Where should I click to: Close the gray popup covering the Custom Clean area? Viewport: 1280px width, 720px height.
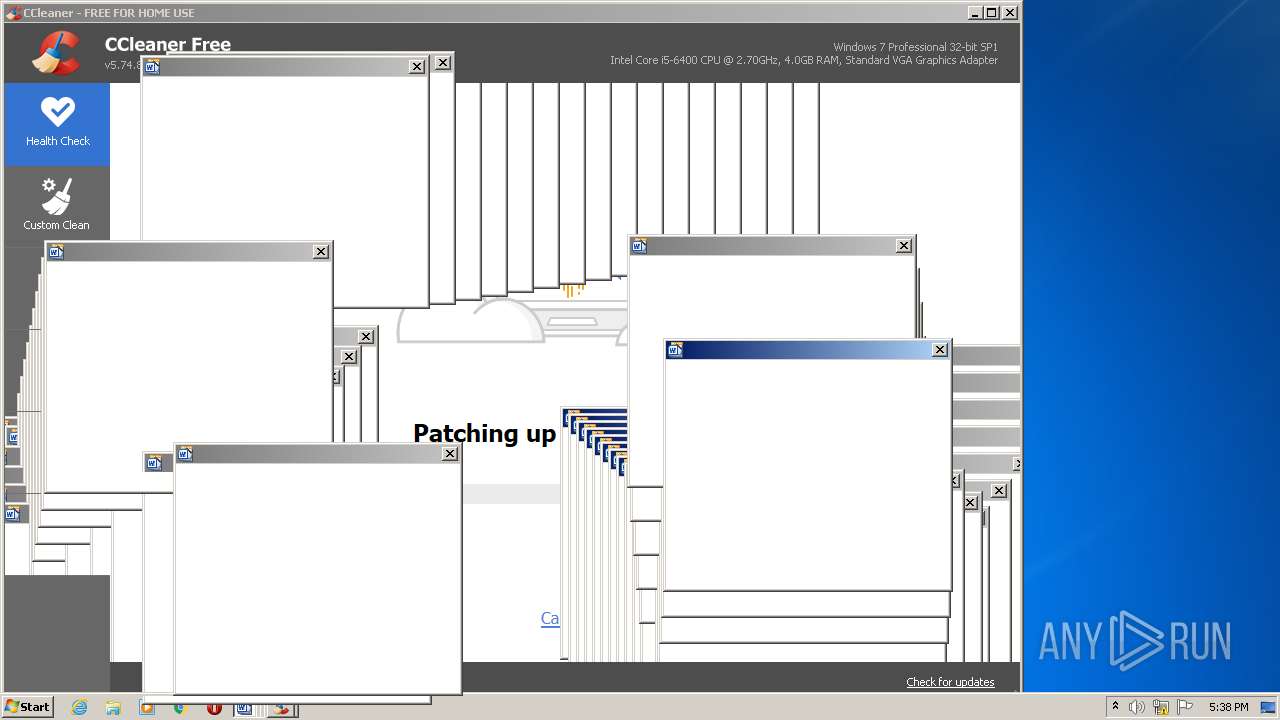[x=321, y=252]
